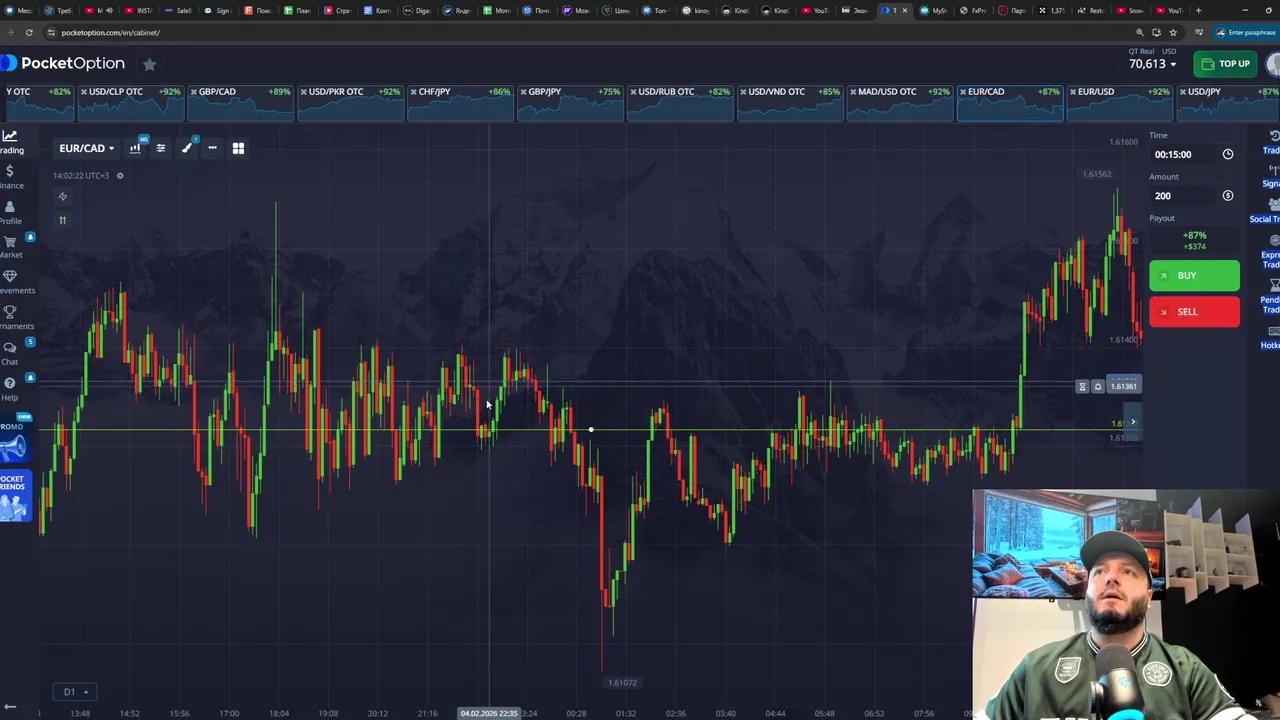The image size is (1280, 720).
Task: Open the D1 timeframe dropdown
Action: (x=75, y=692)
